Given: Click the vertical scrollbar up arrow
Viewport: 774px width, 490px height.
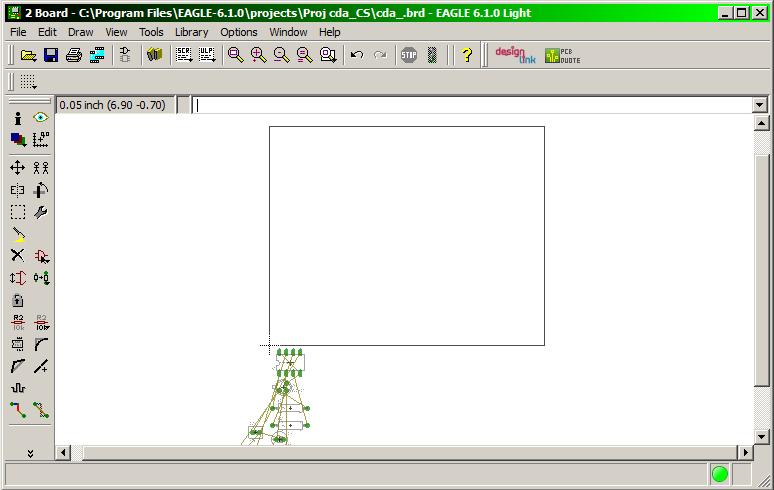Looking at the screenshot, I should pyautogui.click(x=761, y=123).
